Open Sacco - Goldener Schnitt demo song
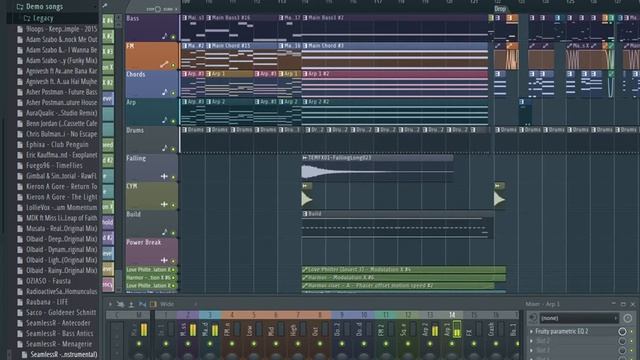Viewport: 640px width, 360px height. [61, 312]
